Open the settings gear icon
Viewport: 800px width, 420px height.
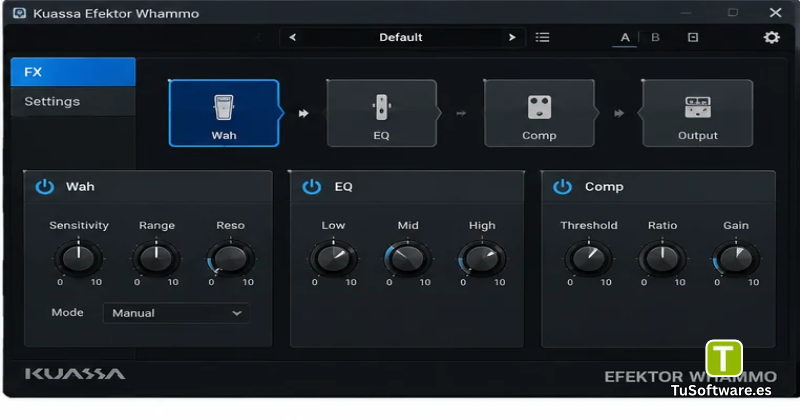tap(771, 37)
